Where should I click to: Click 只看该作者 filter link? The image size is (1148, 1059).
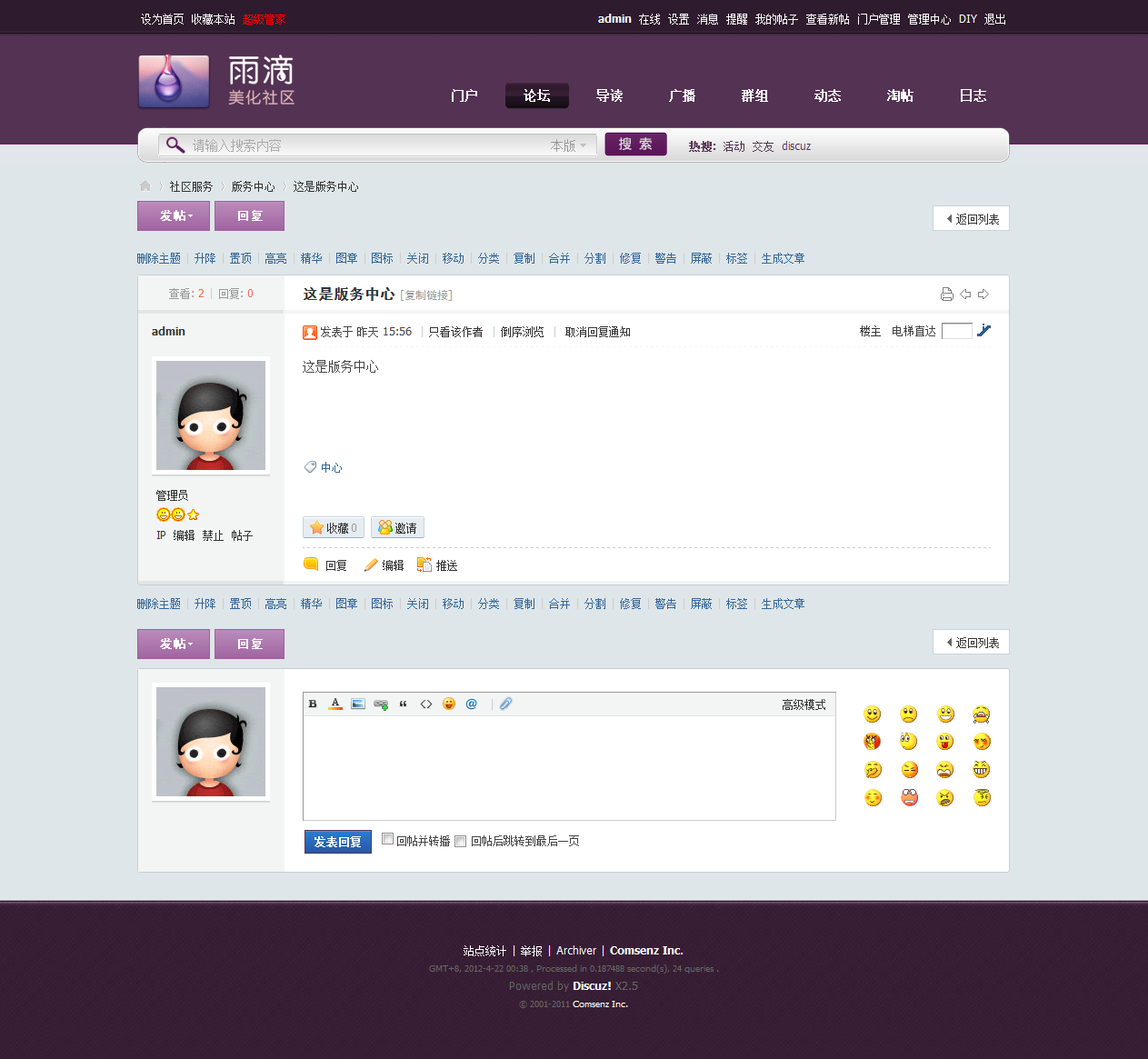coord(456,332)
